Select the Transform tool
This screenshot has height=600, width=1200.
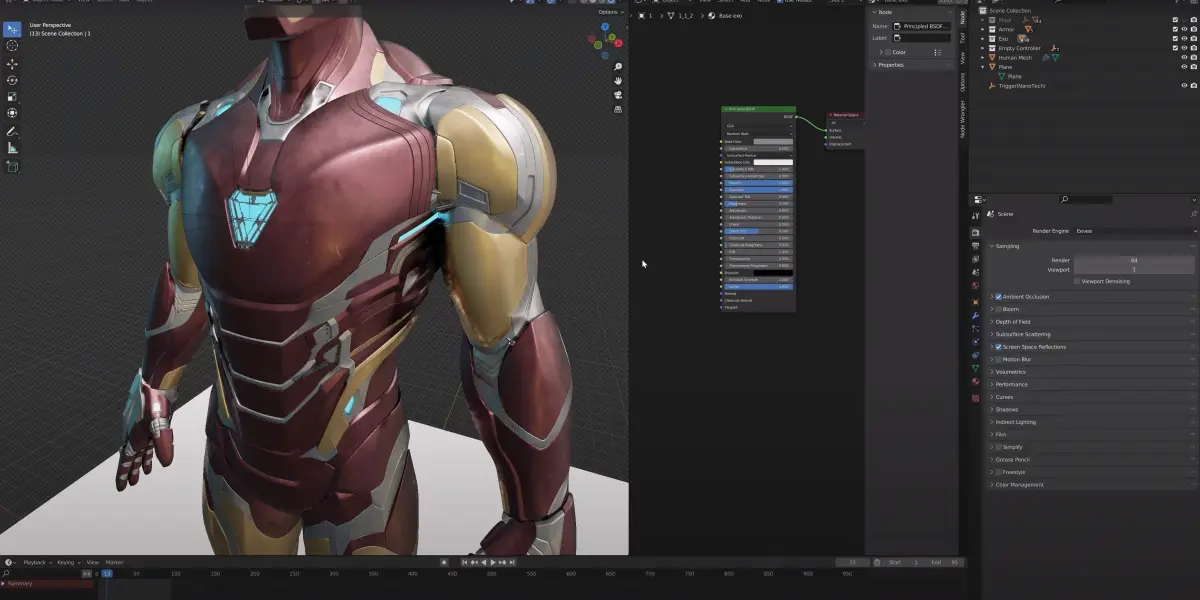click(12, 113)
